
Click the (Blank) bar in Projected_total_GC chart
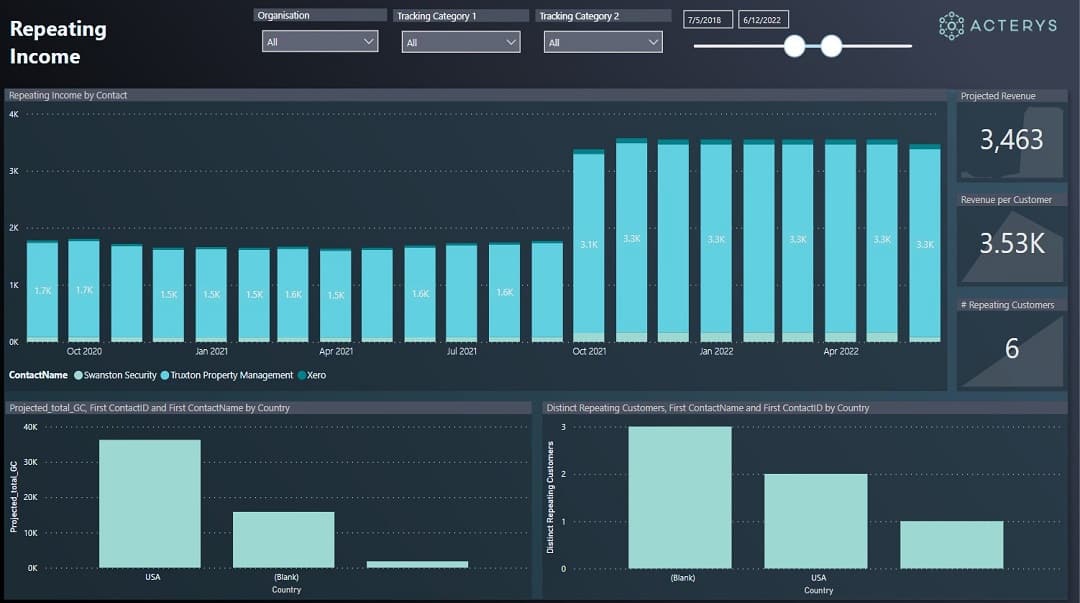tap(284, 540)
